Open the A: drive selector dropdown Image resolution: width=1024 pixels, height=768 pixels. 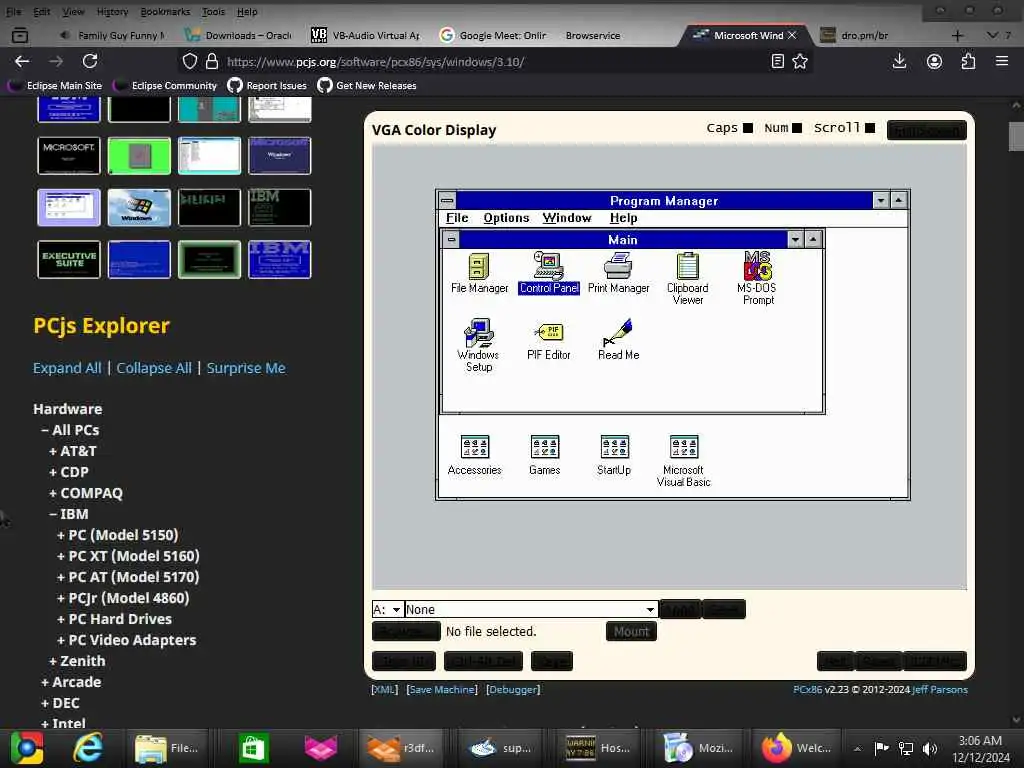coord(387,609)
